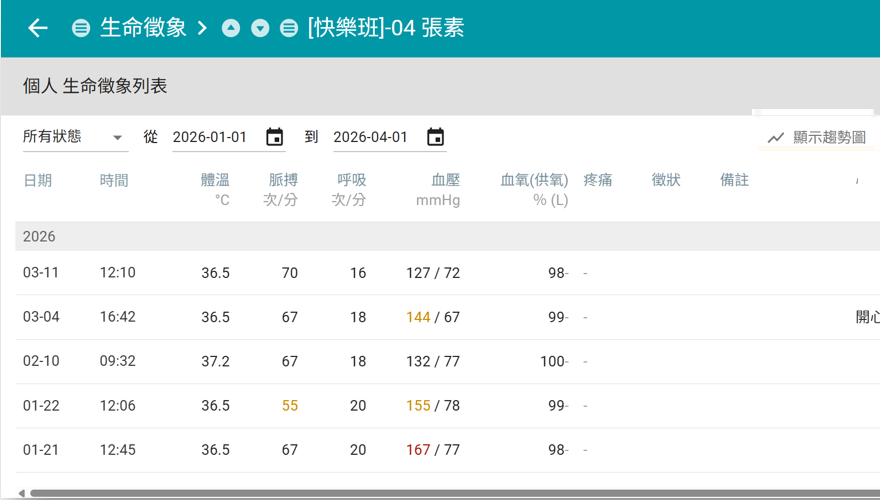This screenshot has width=880, height=500.
Task: Click the 呼吸 column header
Action: 351,180
